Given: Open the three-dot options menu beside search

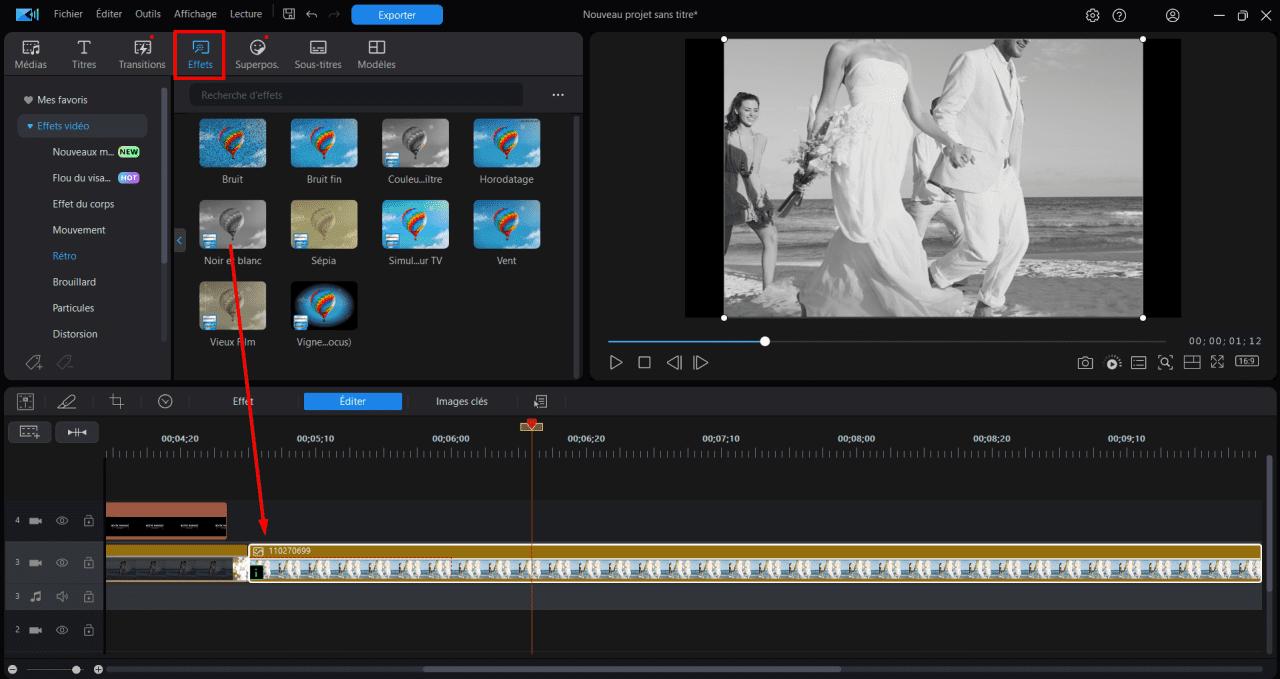Looking at the screenshot, I should click(x=558, y=95).
